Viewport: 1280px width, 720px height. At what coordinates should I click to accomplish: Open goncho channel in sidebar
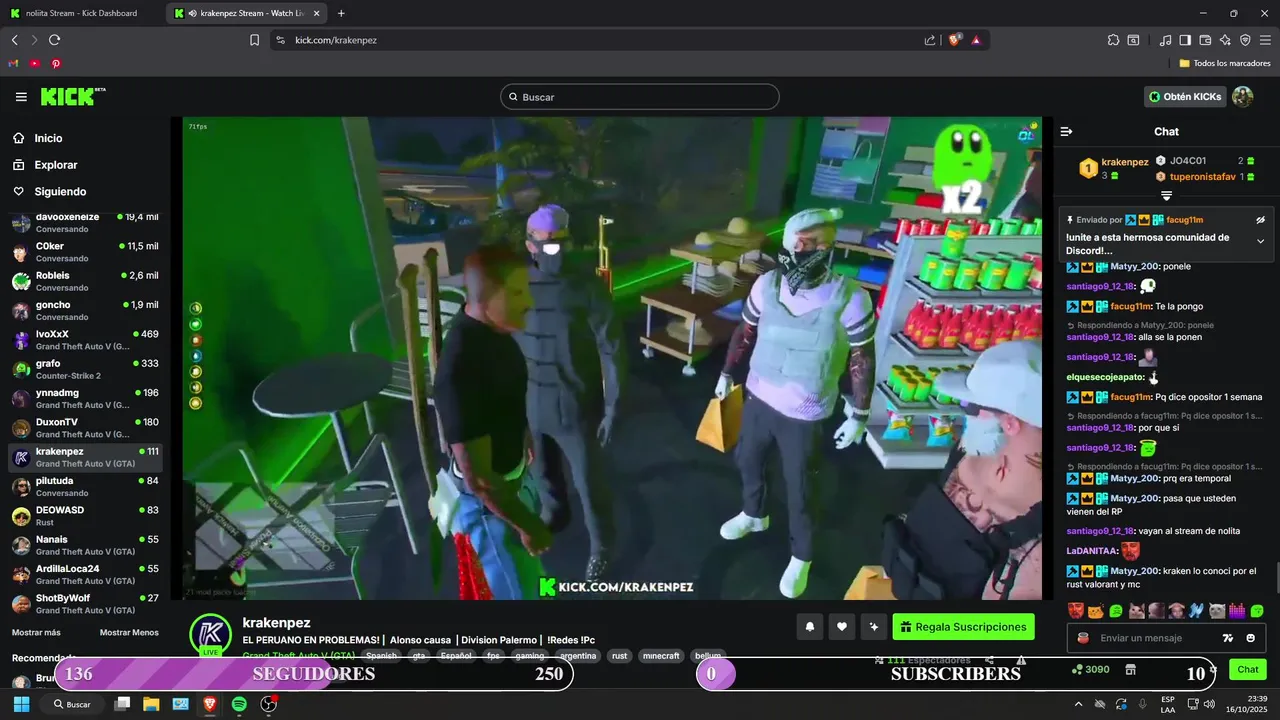[x=84, y=311]
